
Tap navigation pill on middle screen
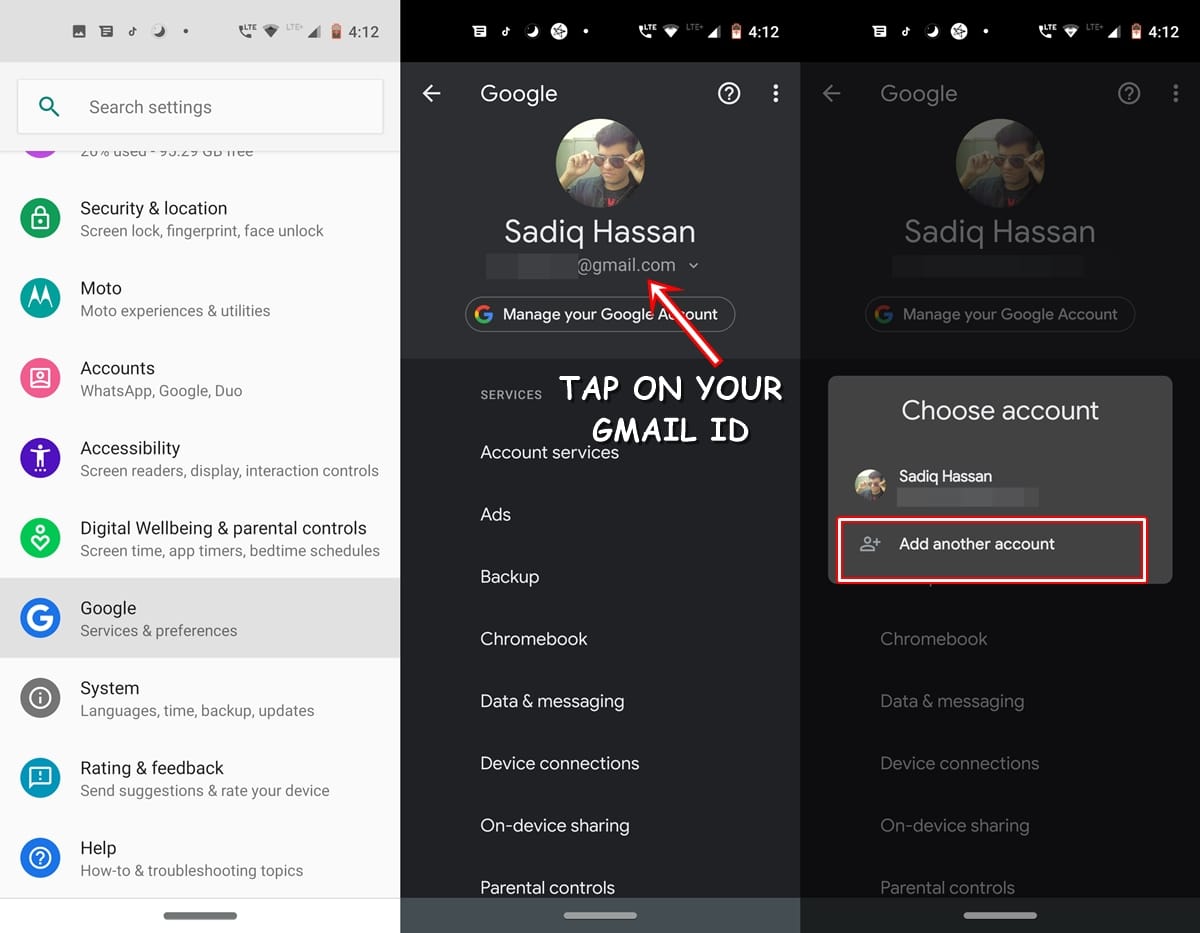point(600,915)
